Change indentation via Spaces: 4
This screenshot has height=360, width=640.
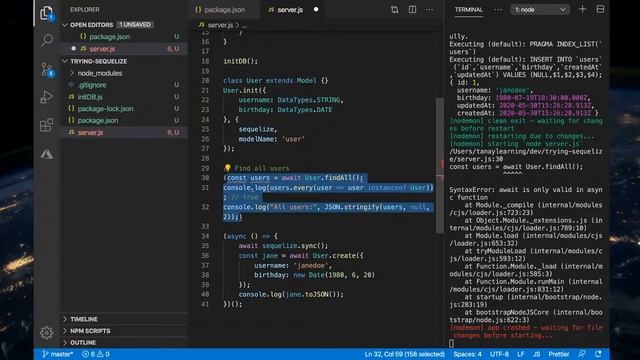(467, 354)
